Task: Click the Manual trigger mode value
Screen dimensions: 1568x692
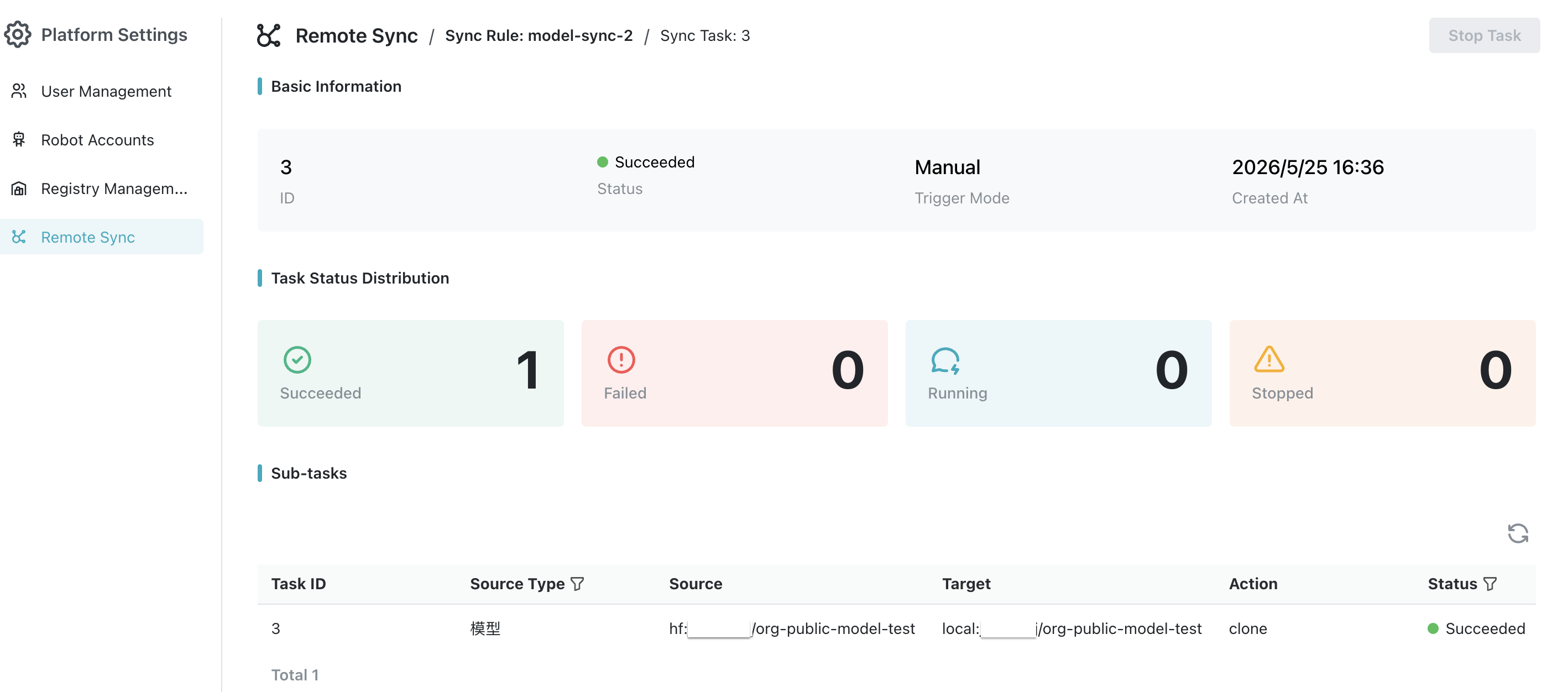Action: (947, 167)
